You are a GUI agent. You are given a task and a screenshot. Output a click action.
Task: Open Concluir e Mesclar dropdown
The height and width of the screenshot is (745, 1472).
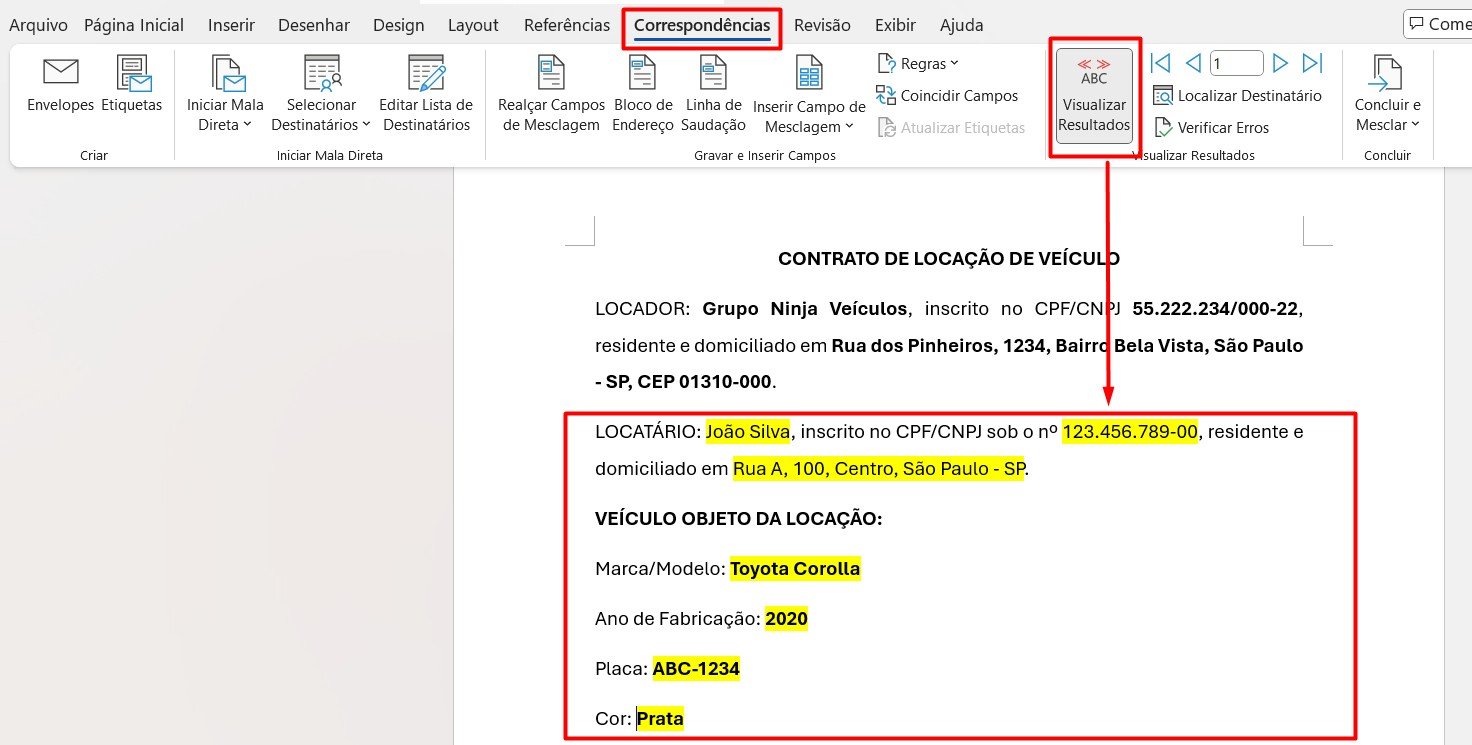pyautogui.click(x=1388, y=95)
